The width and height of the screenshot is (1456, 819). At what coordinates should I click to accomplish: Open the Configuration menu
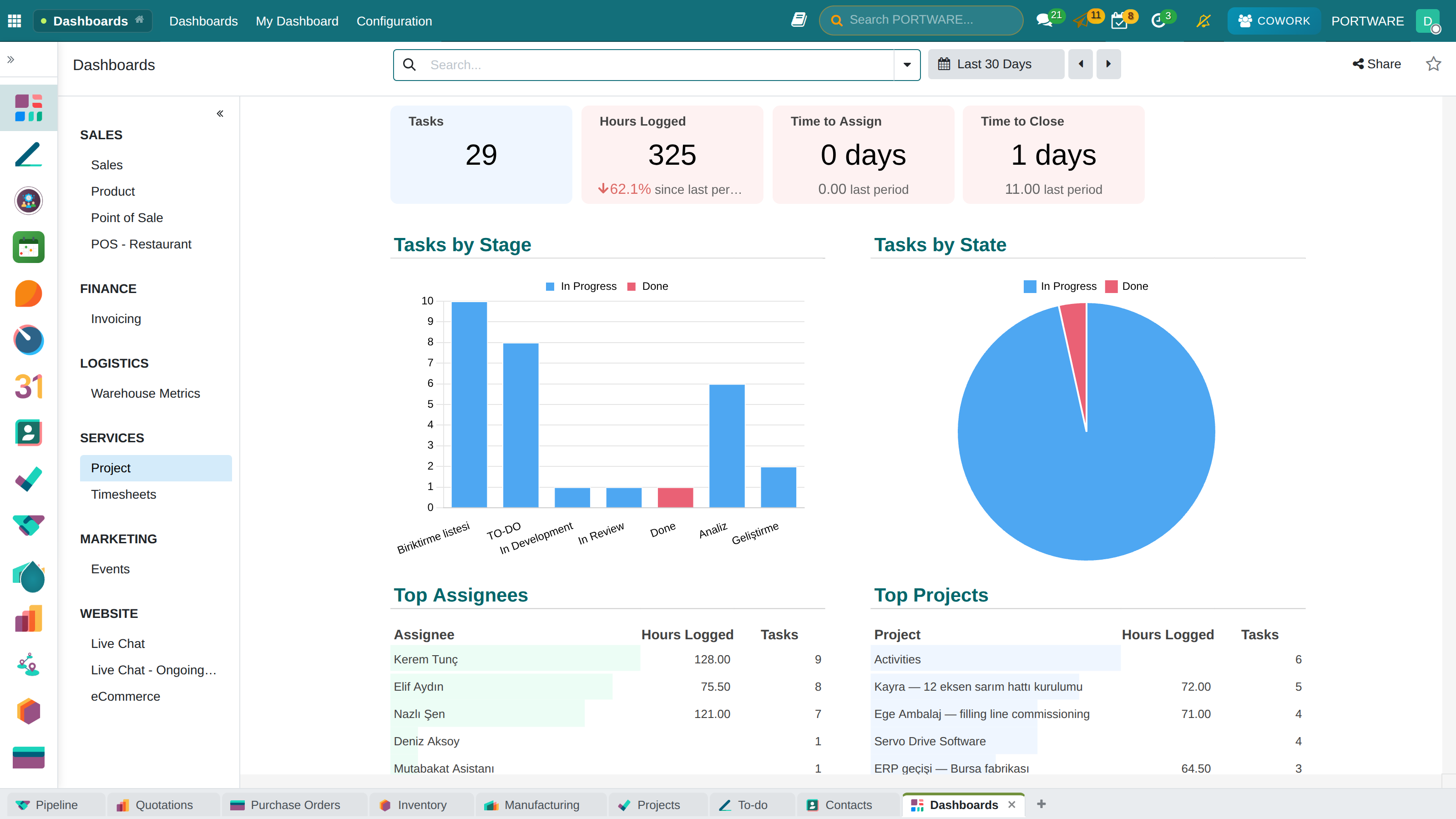(394, 21)
